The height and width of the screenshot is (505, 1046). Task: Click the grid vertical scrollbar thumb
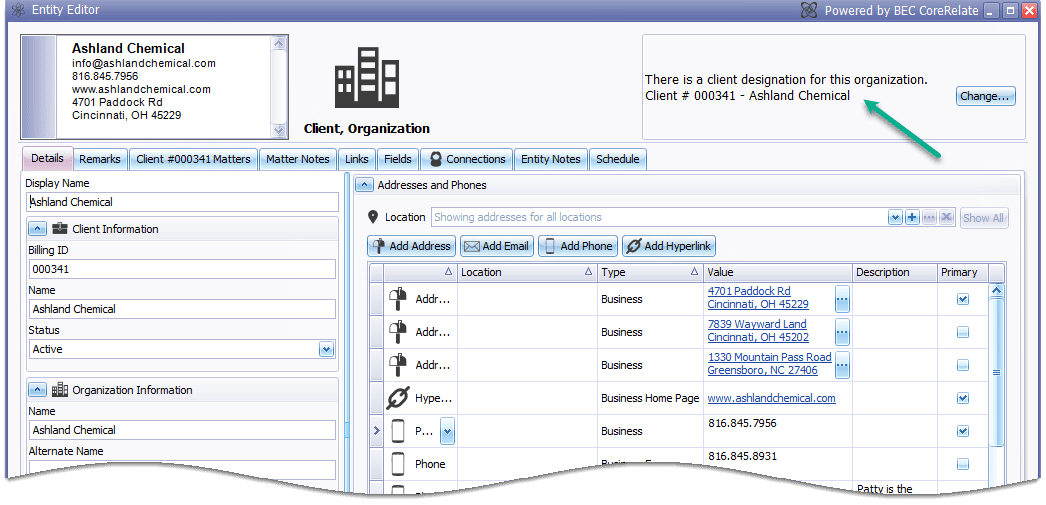click(x=997, y=372)
